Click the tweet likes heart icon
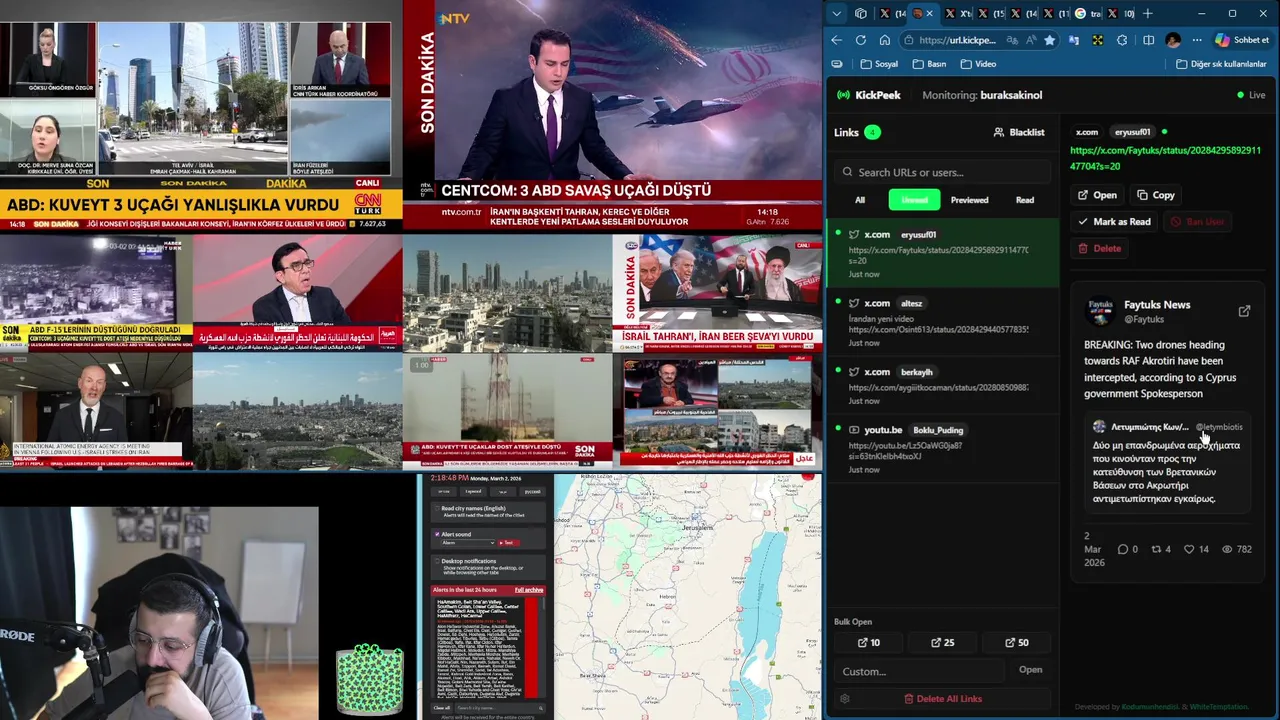Screen dimensions: 1280x720 [x=1189, y=549]
